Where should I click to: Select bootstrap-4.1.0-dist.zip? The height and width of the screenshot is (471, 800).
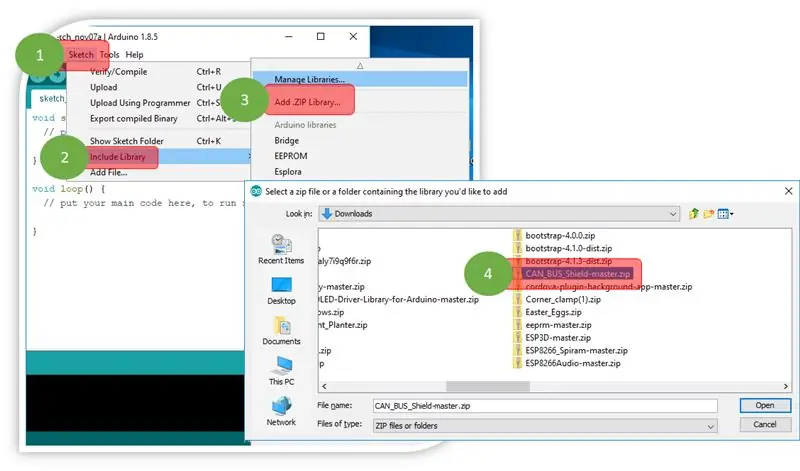click(x=568, y=248)
